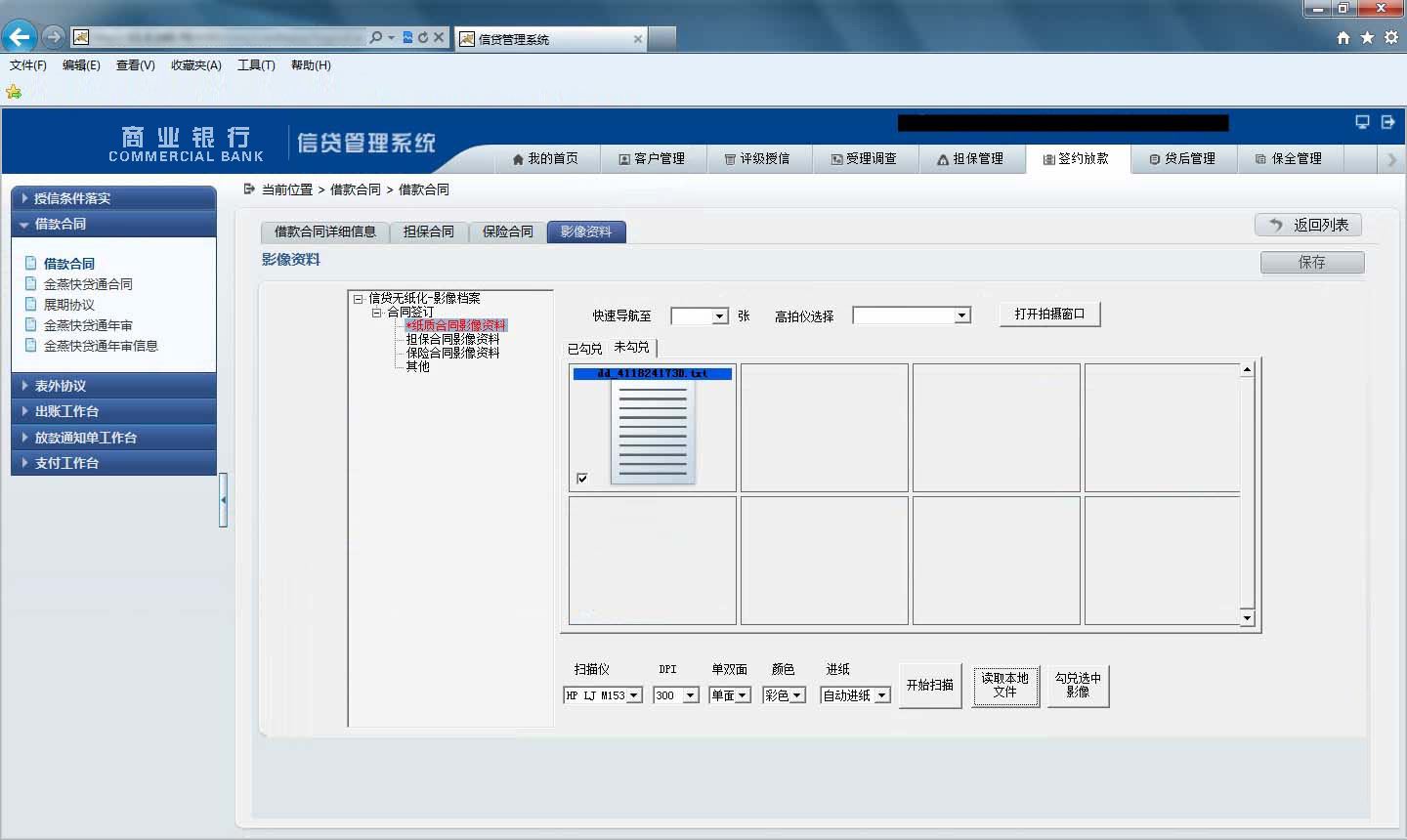The image size is (1407, 840).
Task: Switch to 借款合同详细信息 tab
Action: pyautogui.click(x=325, y=231)
